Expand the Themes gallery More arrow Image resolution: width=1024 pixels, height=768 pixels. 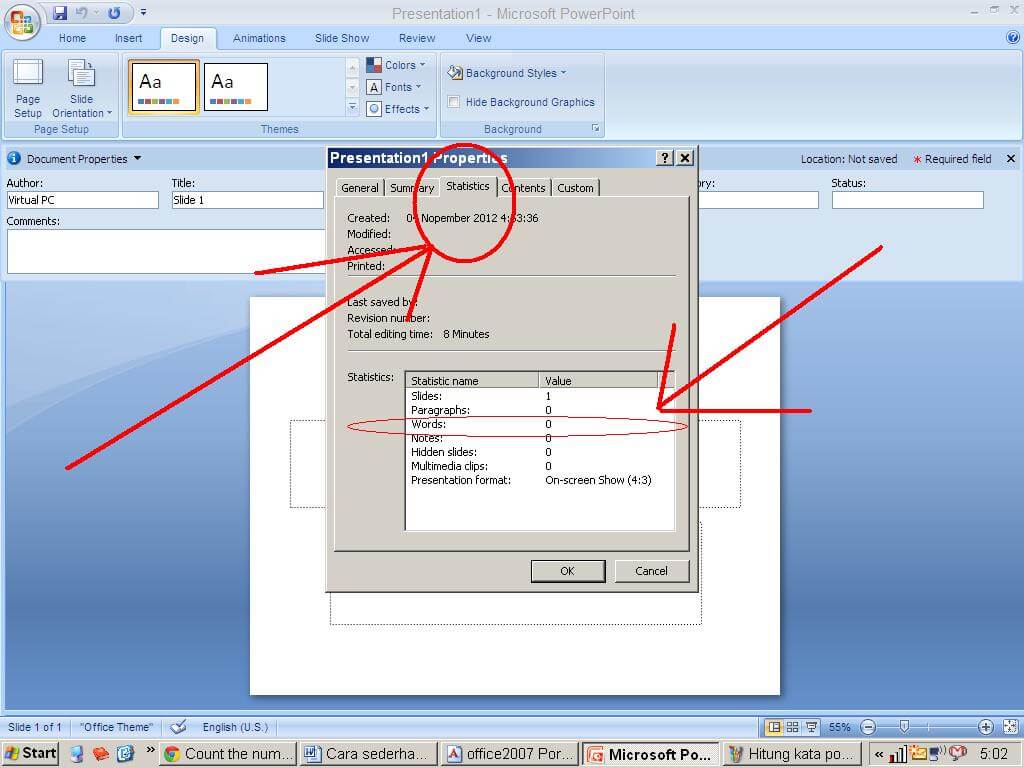[x=352, y=106]
